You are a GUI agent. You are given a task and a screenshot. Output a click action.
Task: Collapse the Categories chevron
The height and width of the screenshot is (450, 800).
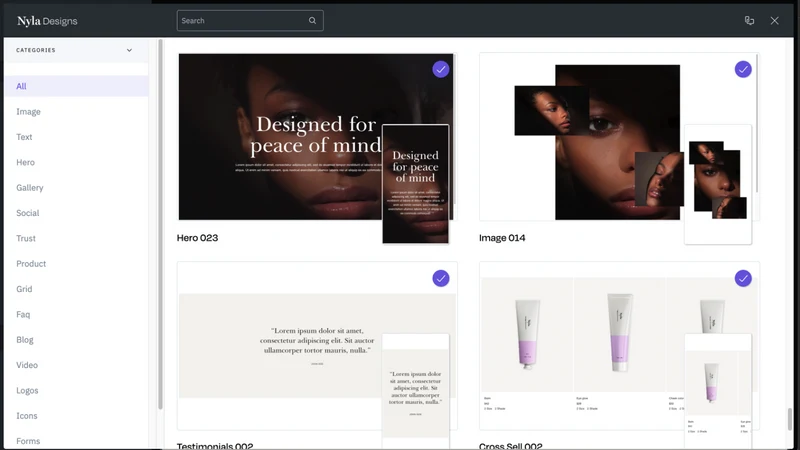click(x=129, y=50)
